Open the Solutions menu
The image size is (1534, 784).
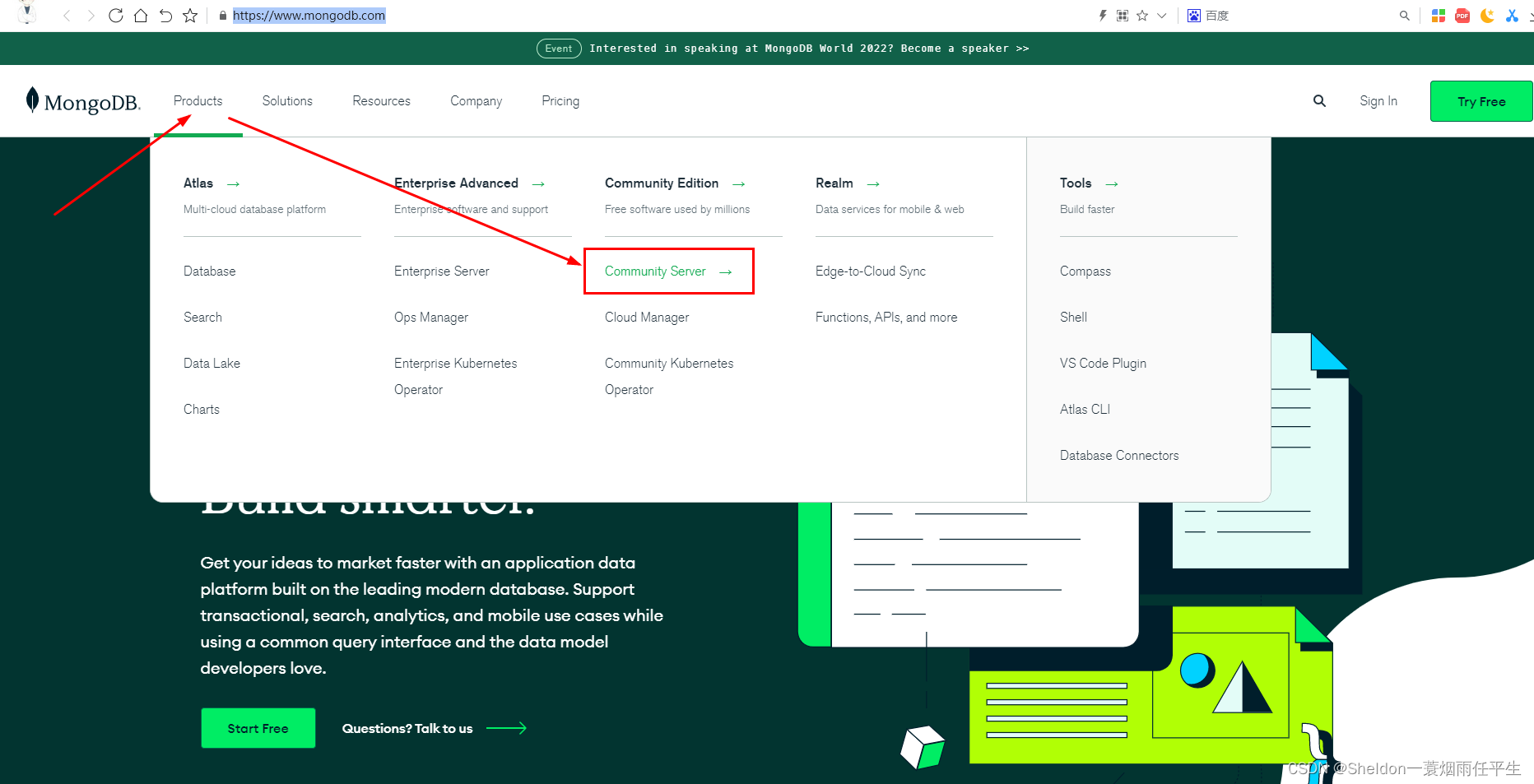point(287,101)
